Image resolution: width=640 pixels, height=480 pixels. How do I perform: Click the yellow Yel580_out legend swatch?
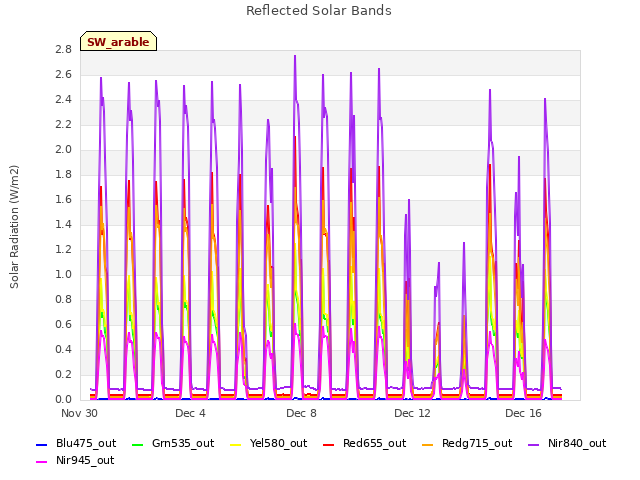(236, 444)
